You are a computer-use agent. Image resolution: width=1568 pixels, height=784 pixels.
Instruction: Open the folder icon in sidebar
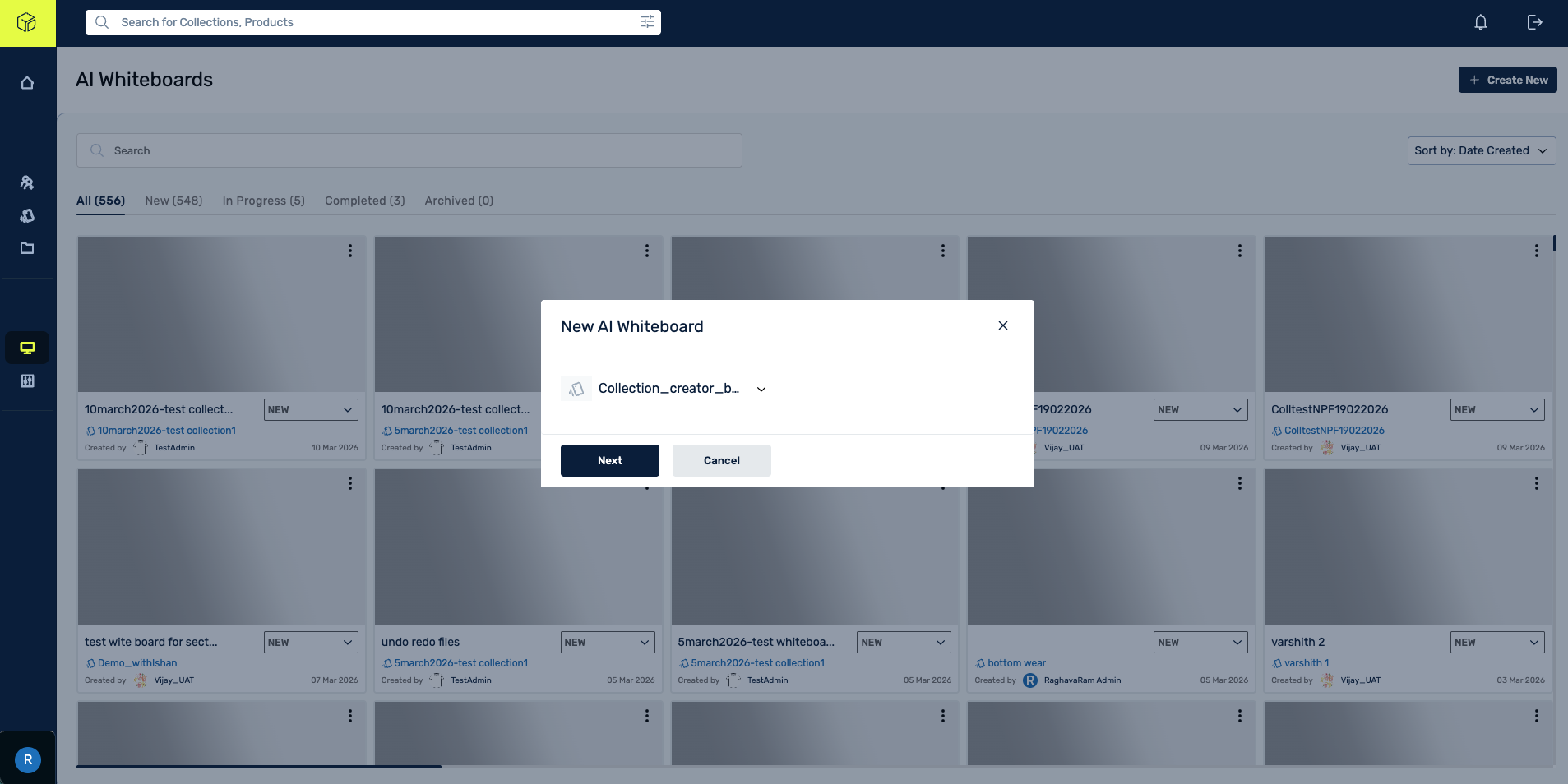point(27,248)
